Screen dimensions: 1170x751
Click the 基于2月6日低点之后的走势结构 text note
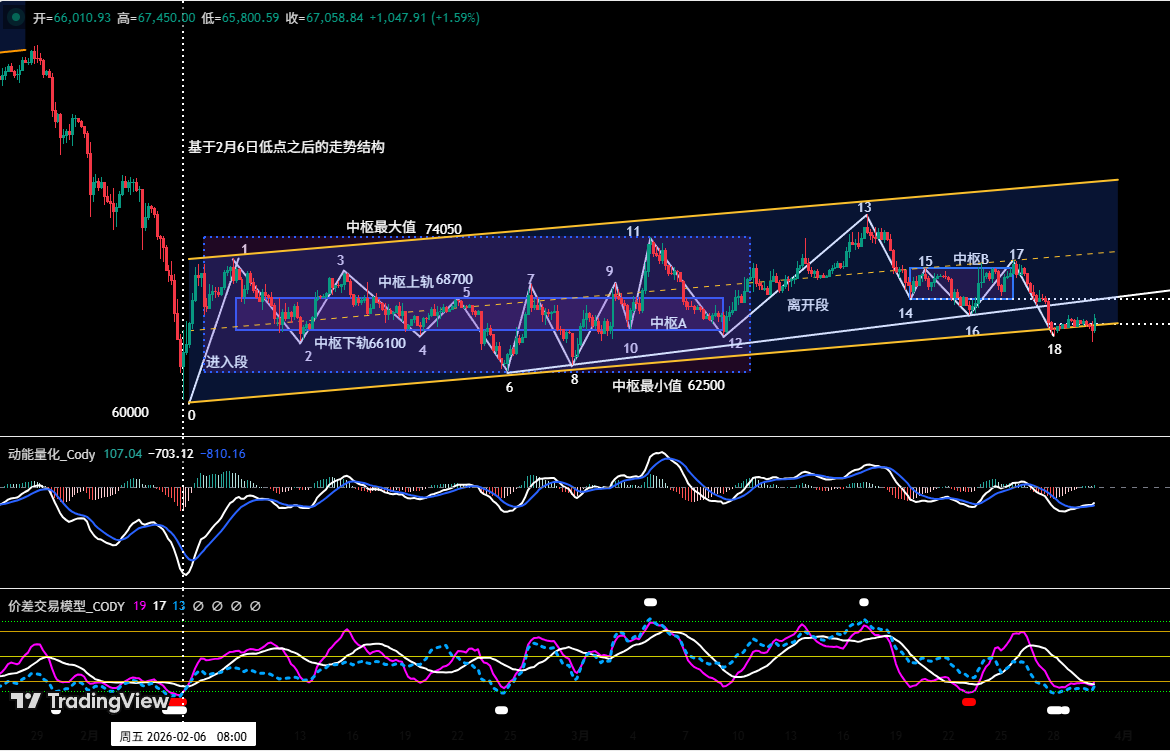285,147
